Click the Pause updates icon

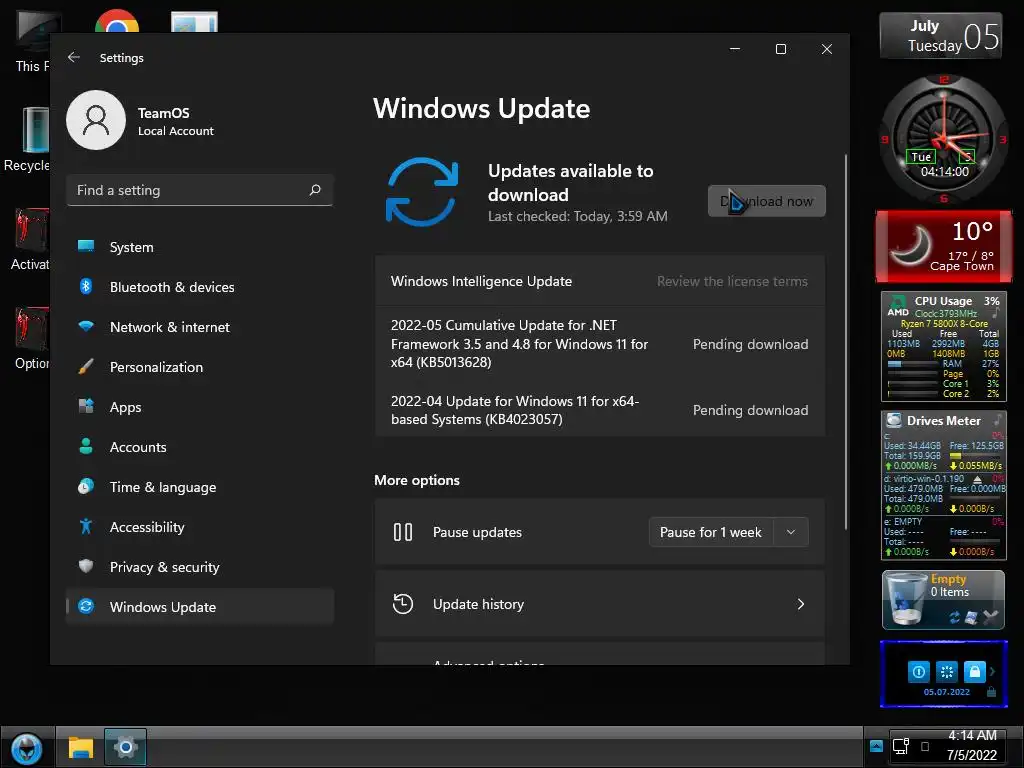pos(403,532)
